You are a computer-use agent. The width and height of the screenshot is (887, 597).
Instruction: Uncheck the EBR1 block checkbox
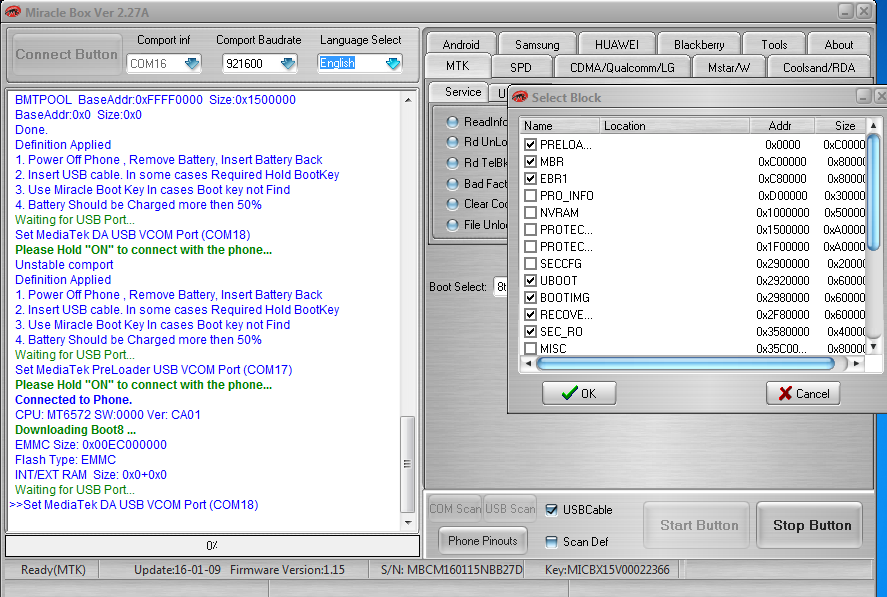coord(530,178)
